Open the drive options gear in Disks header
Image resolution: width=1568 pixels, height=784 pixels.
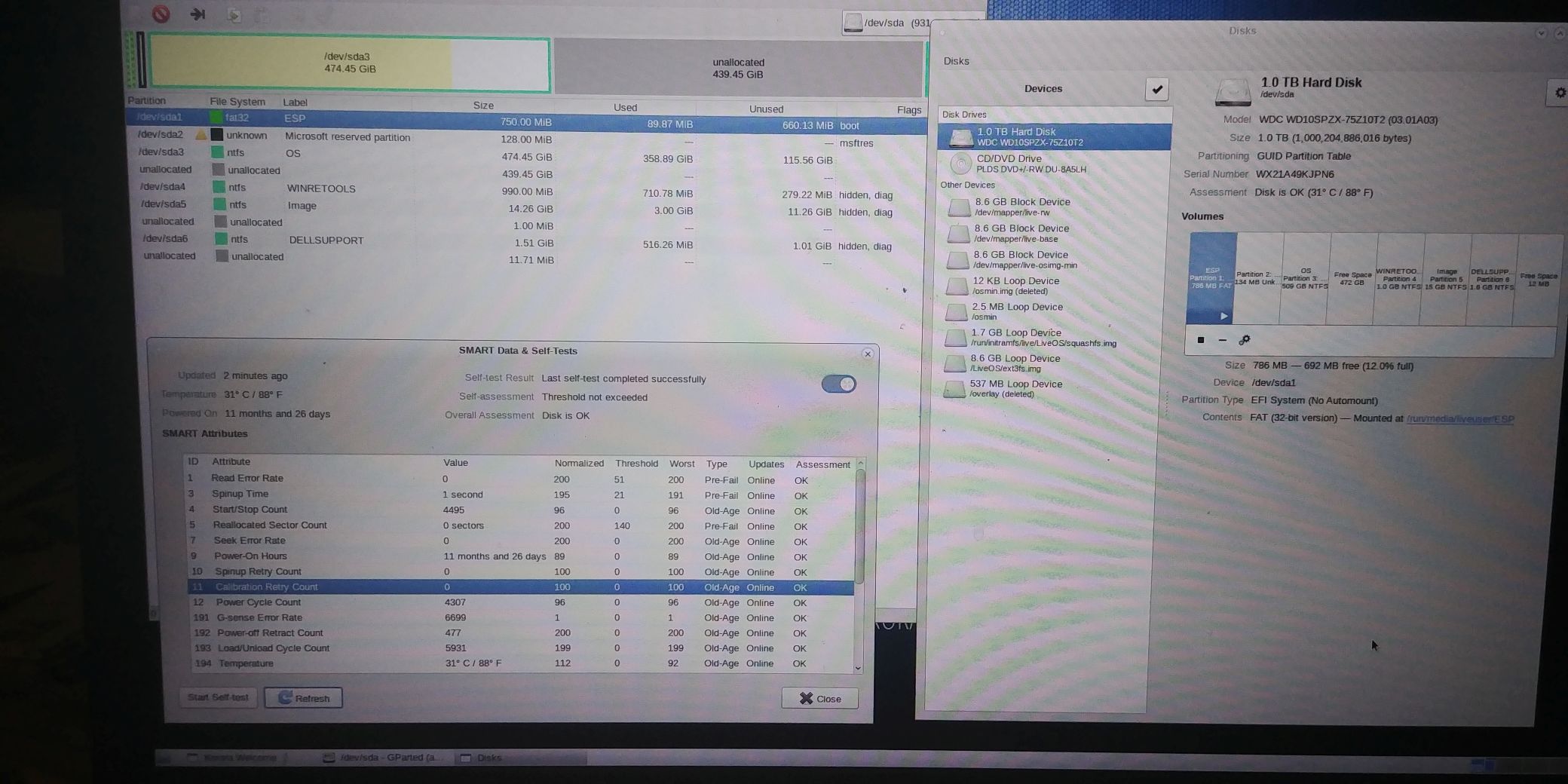(x=1559, y=93)
